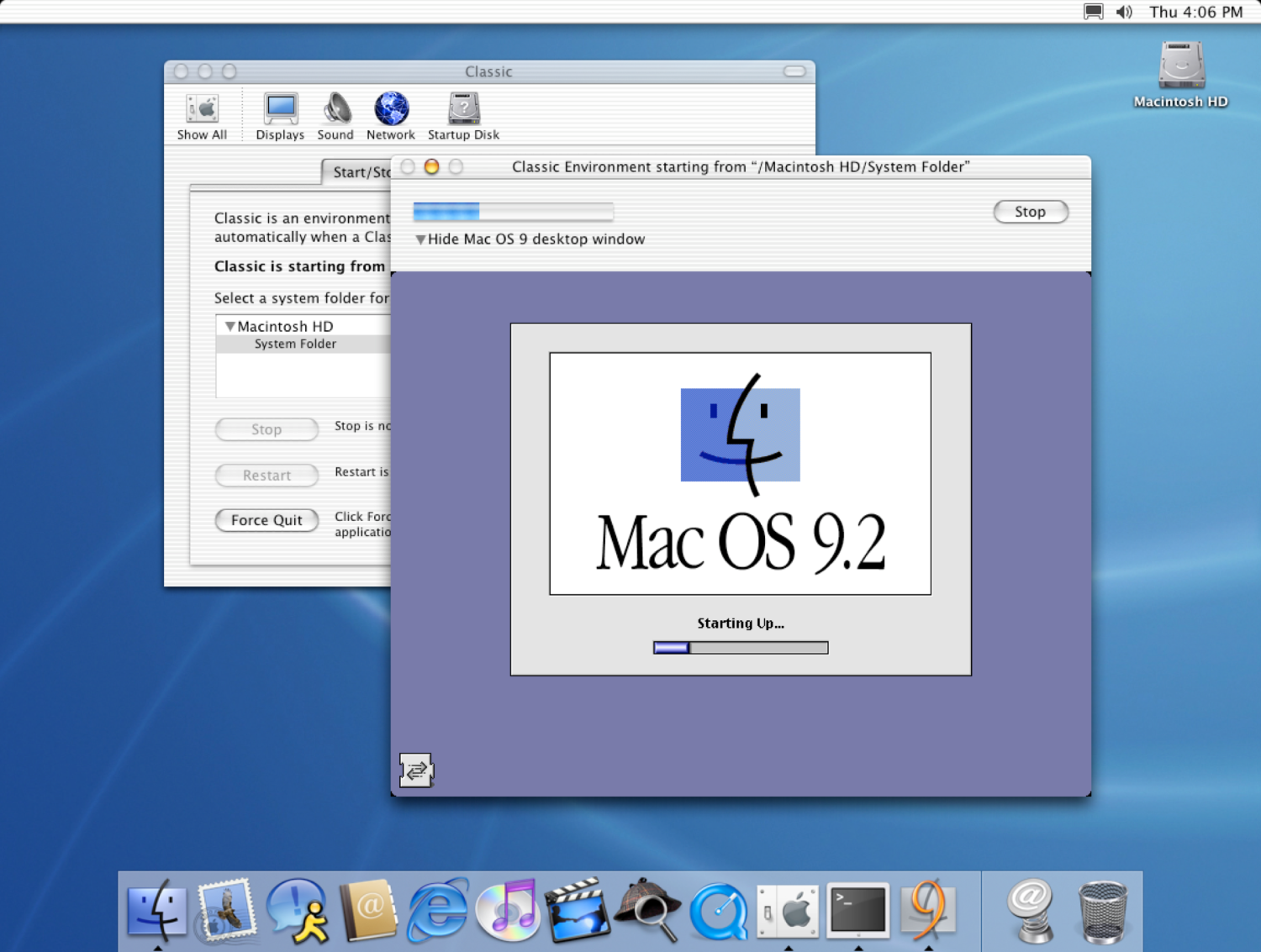Open the Network preferences globe icon
1261x952 pixels.
tap(391, 117)
